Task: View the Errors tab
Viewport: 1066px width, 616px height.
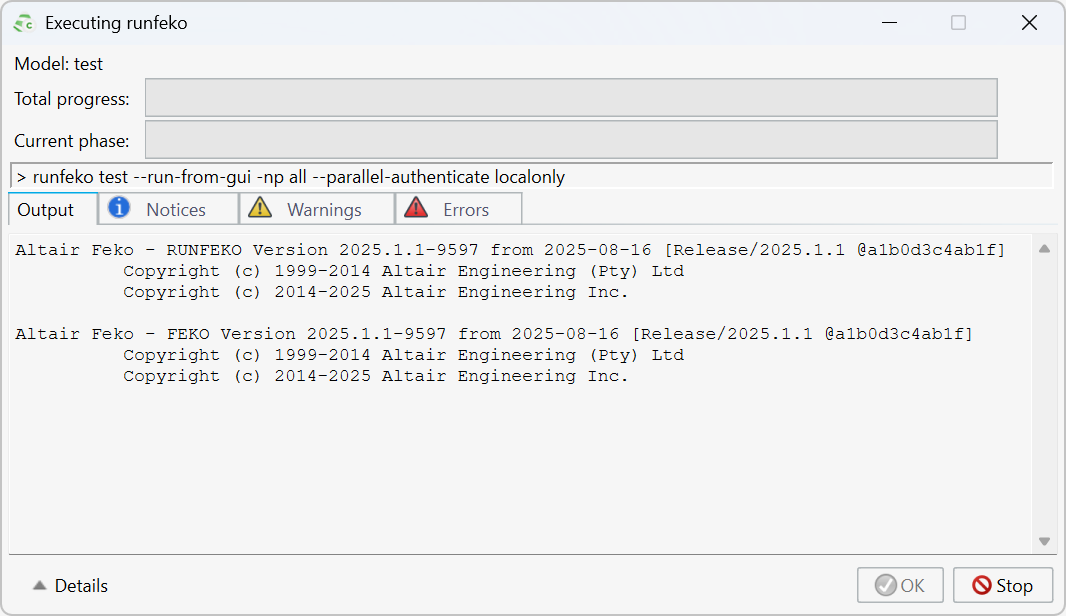Action: 458,208
